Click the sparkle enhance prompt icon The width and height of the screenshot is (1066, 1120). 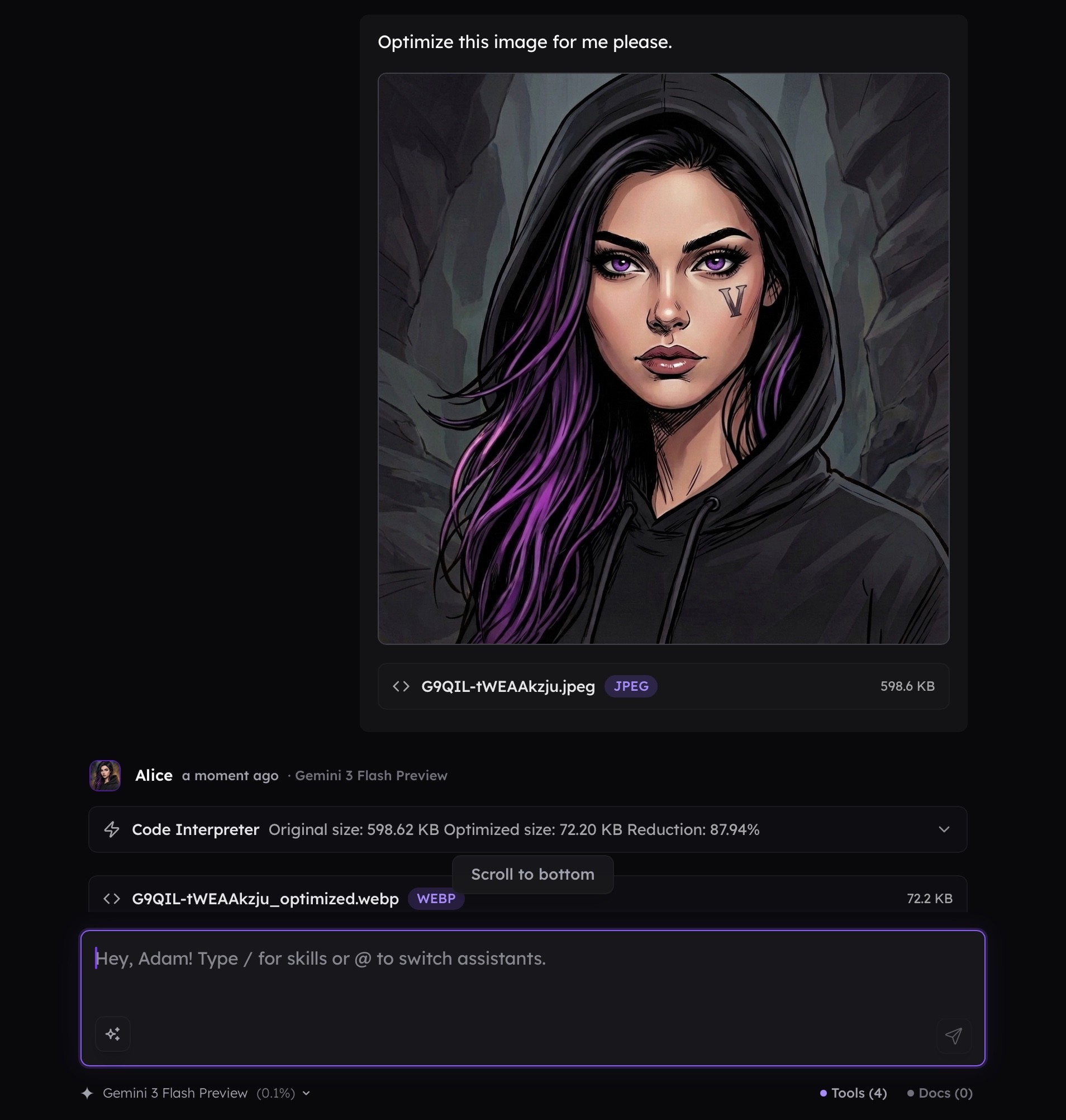pos(112,1033)
